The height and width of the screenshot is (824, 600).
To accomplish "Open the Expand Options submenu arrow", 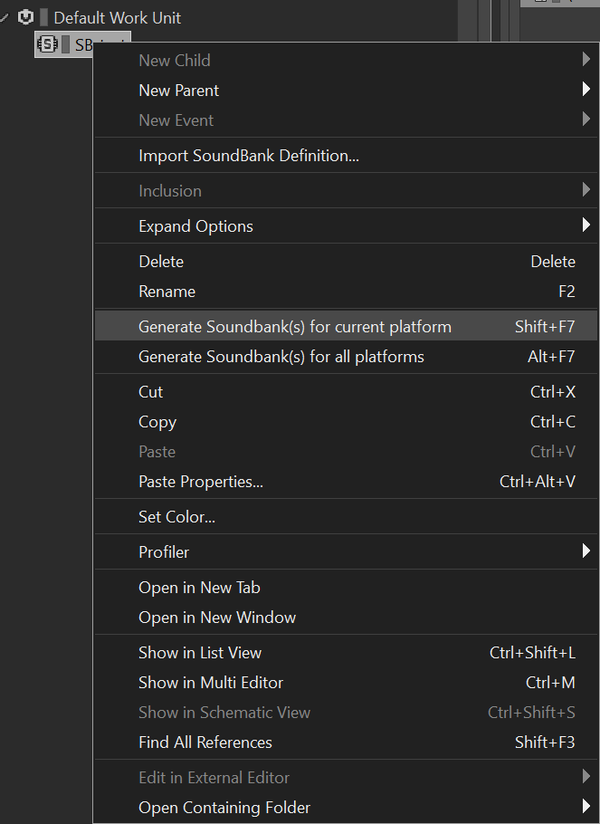I will tap(585, 226).
